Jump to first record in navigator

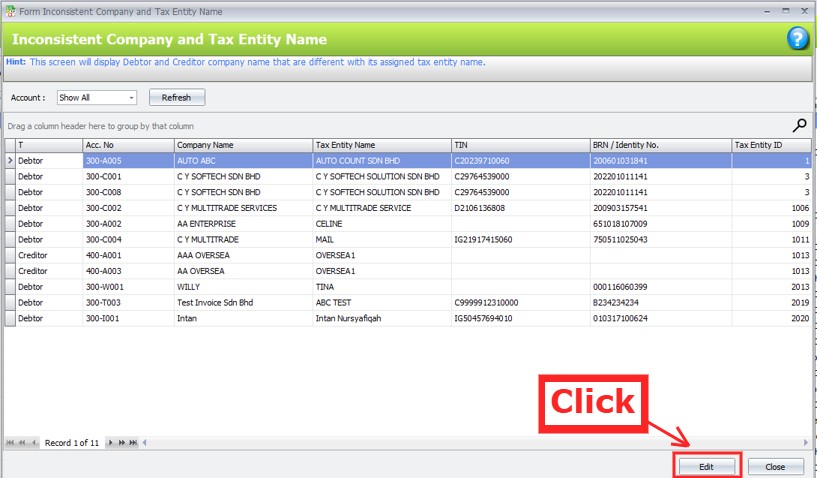point(11,442)
